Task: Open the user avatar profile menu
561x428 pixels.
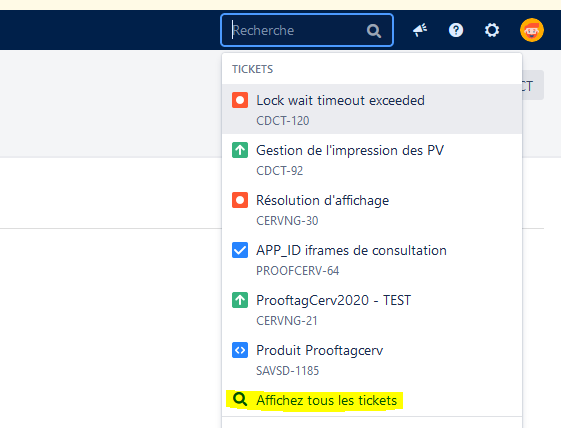Action: click(x=532, y=30)
